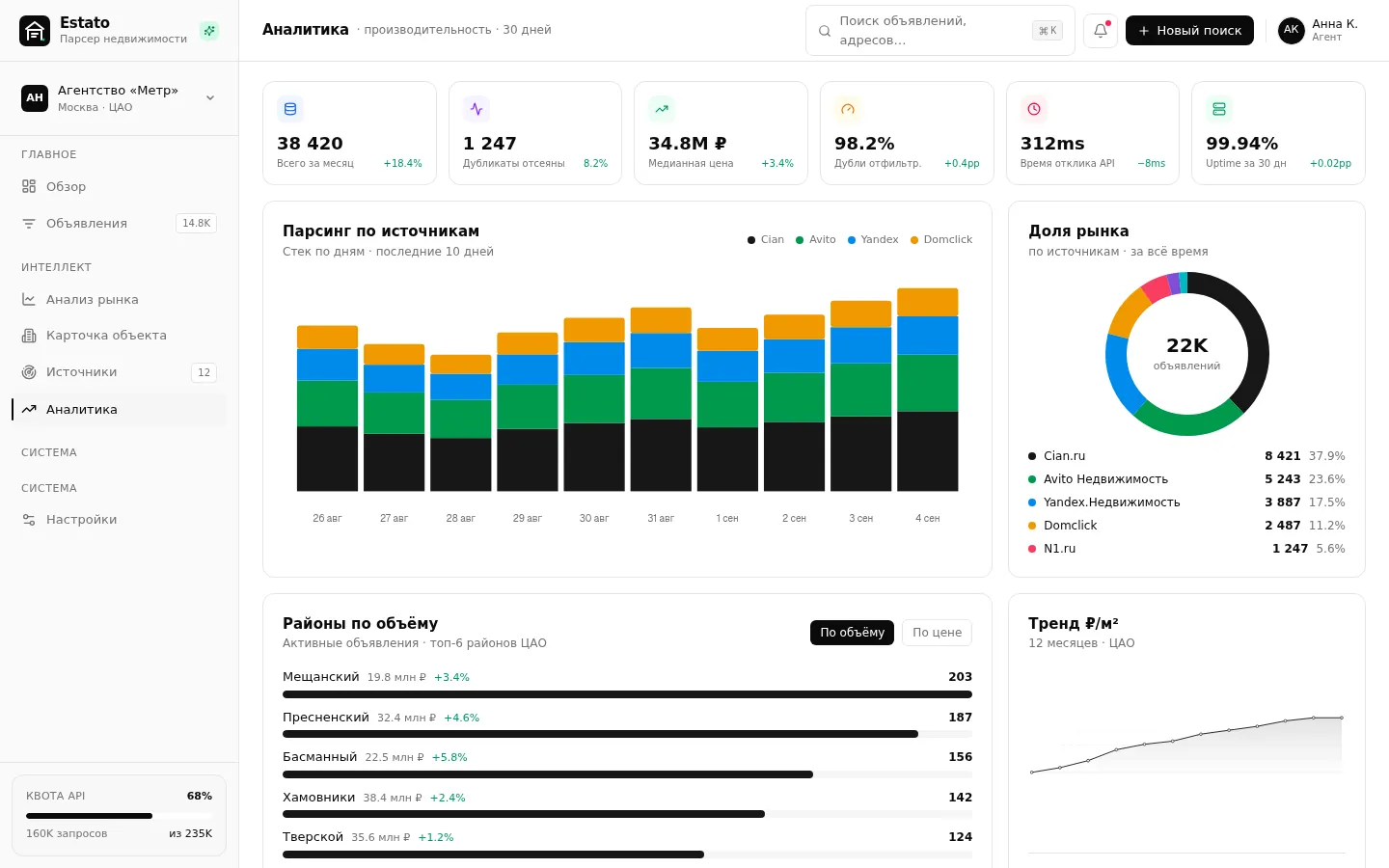This screenshot has width=1389, height=868.
Task: Click the Хамовники district row label
Action: (318, 798)
